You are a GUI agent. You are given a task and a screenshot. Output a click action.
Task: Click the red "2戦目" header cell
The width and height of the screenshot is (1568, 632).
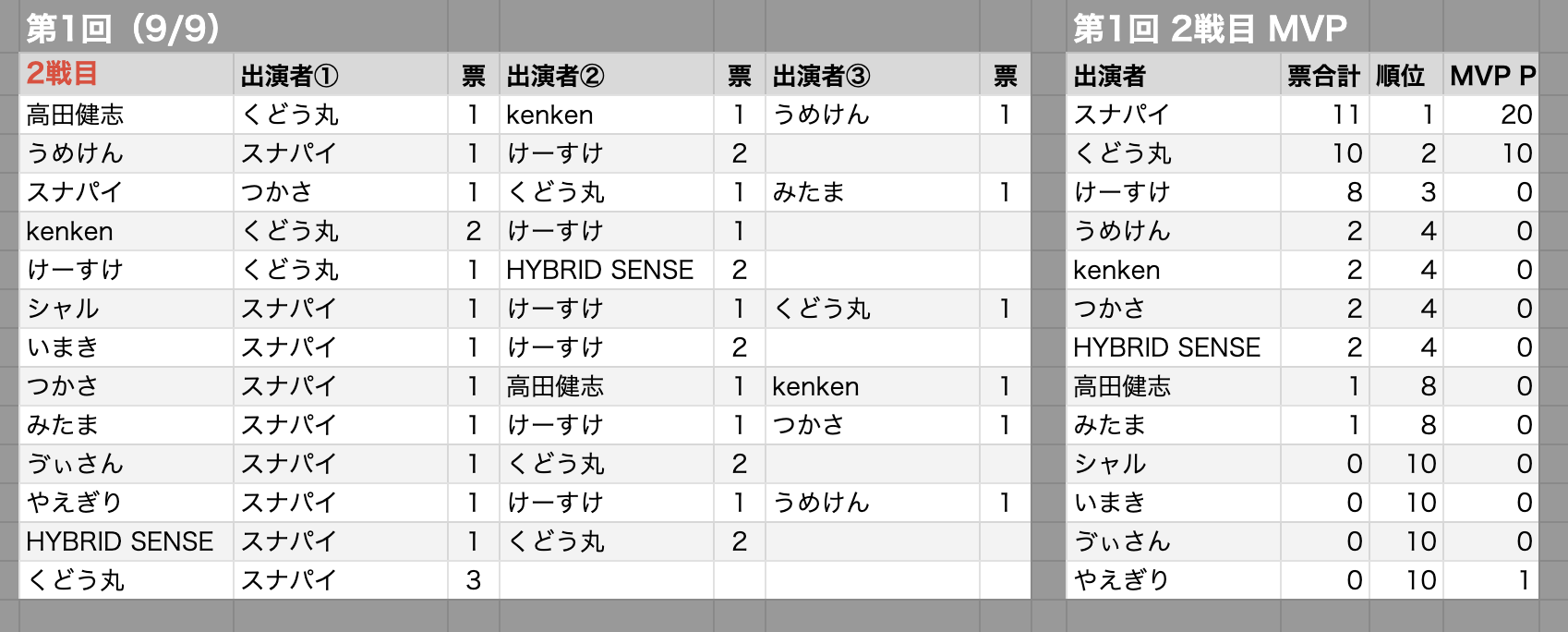(62, 74)
